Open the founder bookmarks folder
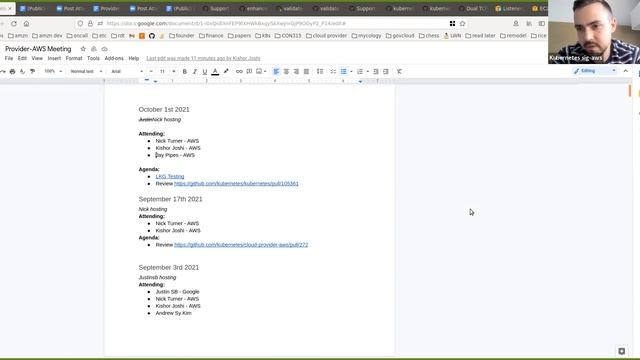Screen dimensions: 640x360 coord(182,36)
